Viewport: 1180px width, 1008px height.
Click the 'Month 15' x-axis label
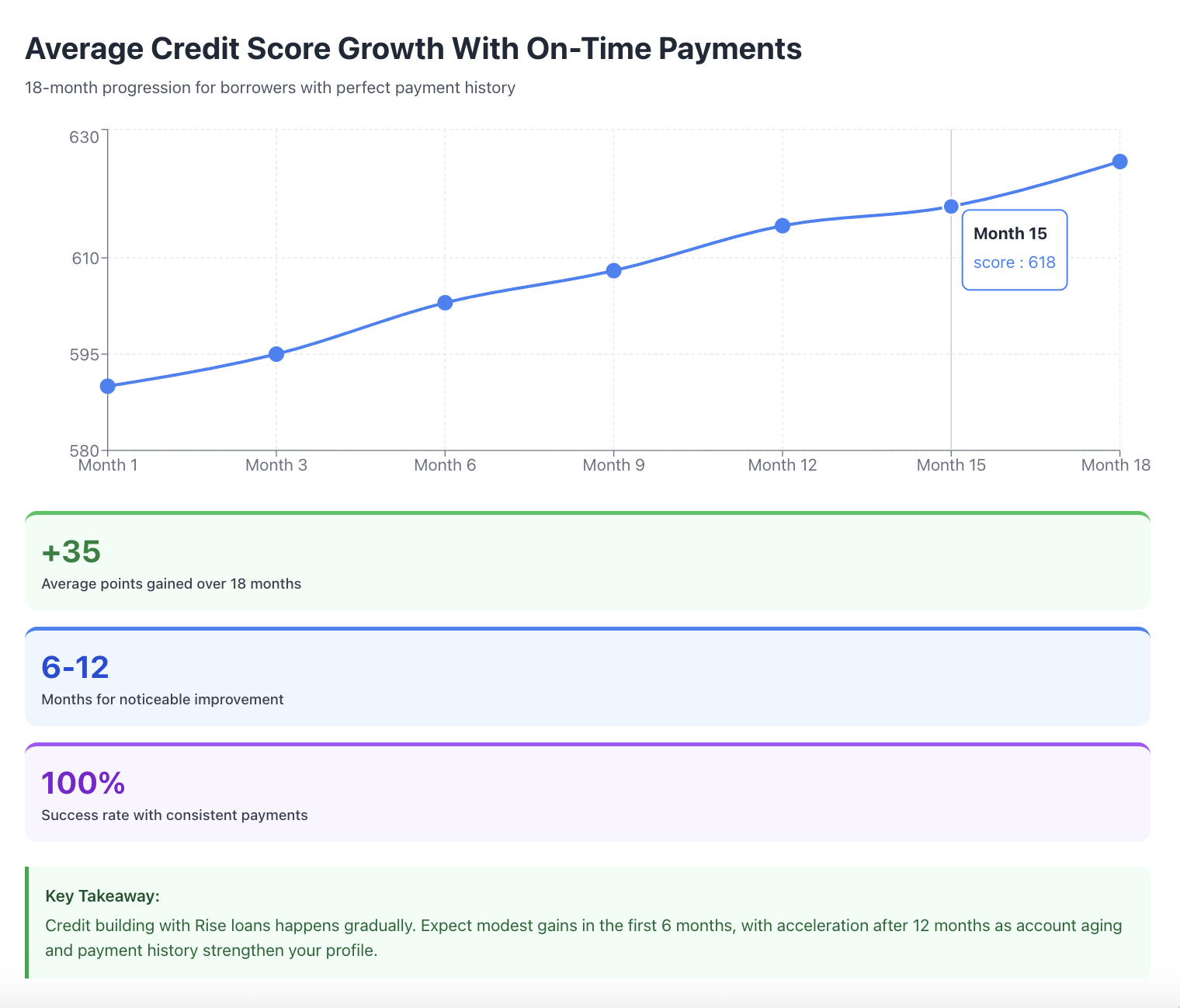951,465
